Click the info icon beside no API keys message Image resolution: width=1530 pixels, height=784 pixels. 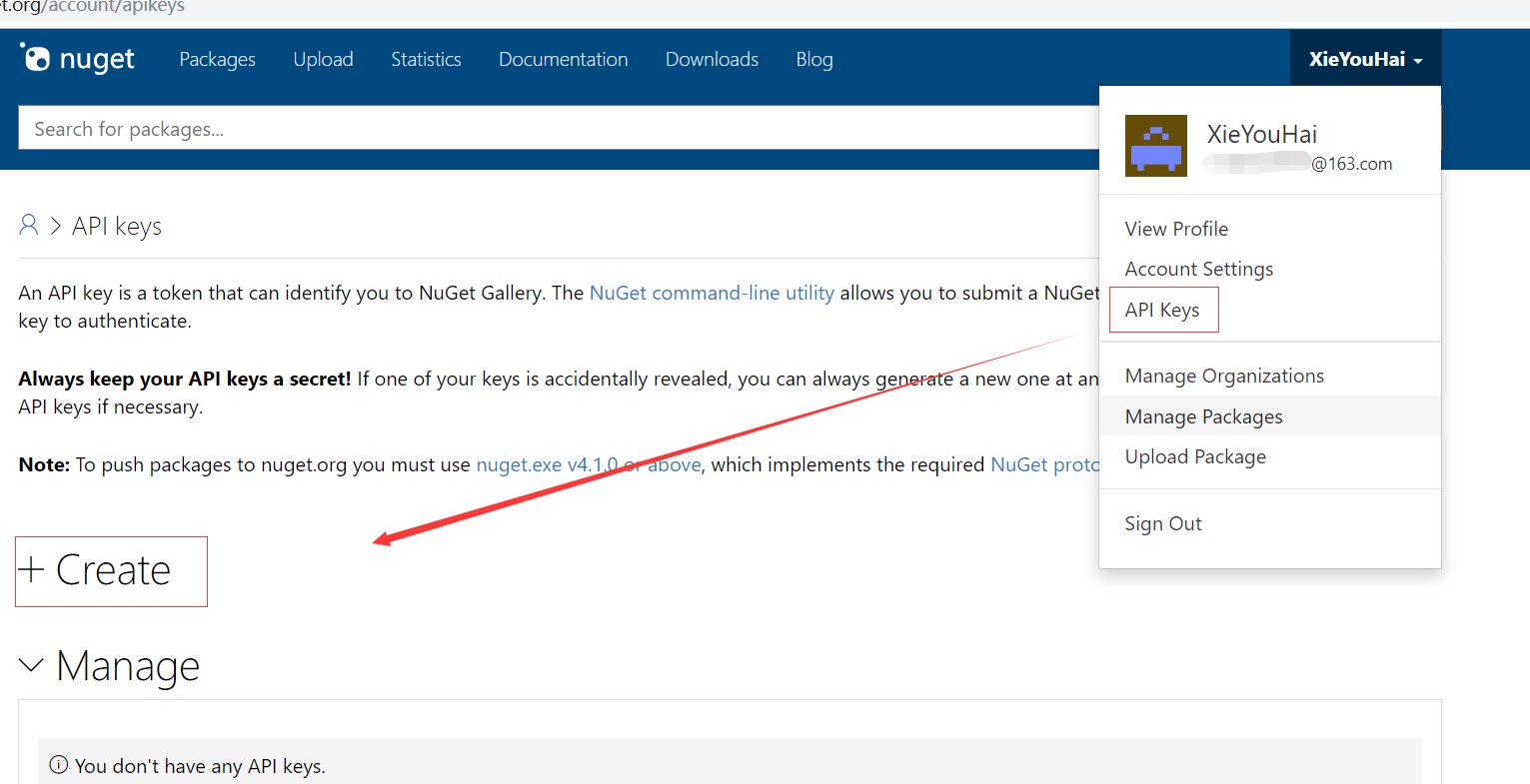coord(59,765)
